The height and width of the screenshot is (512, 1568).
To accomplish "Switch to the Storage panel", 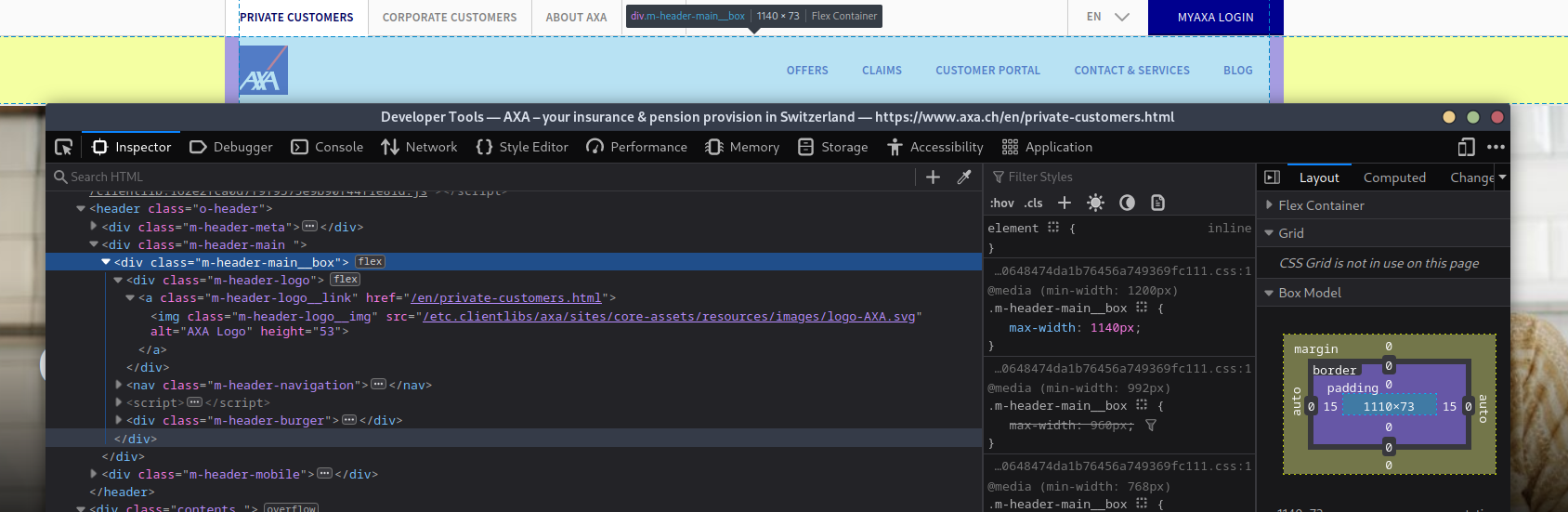I will (x=833, y=147).
